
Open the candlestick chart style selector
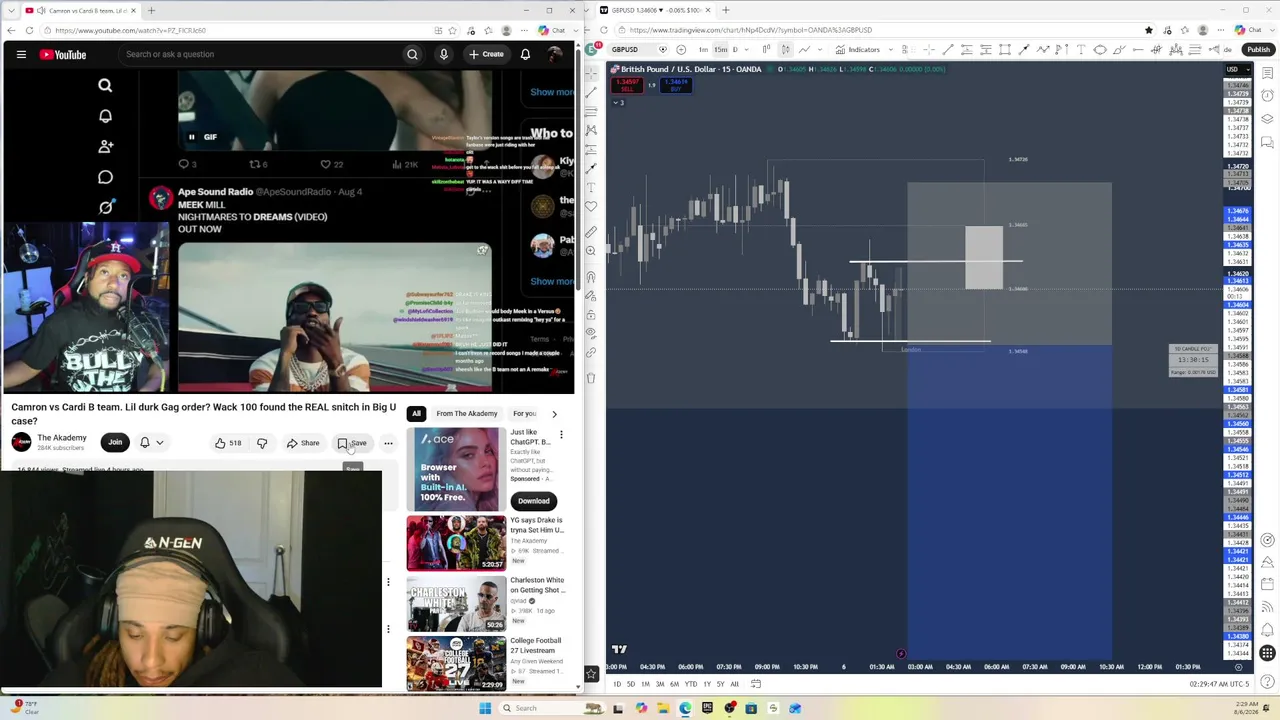click(787, 49)
